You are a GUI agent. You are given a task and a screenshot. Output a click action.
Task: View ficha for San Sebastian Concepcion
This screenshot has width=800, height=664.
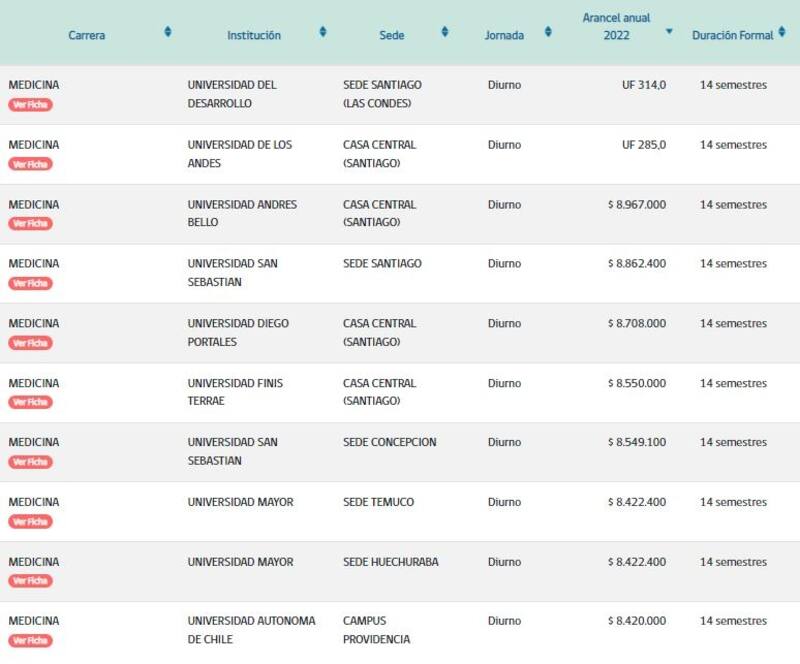tap(30, 462)
